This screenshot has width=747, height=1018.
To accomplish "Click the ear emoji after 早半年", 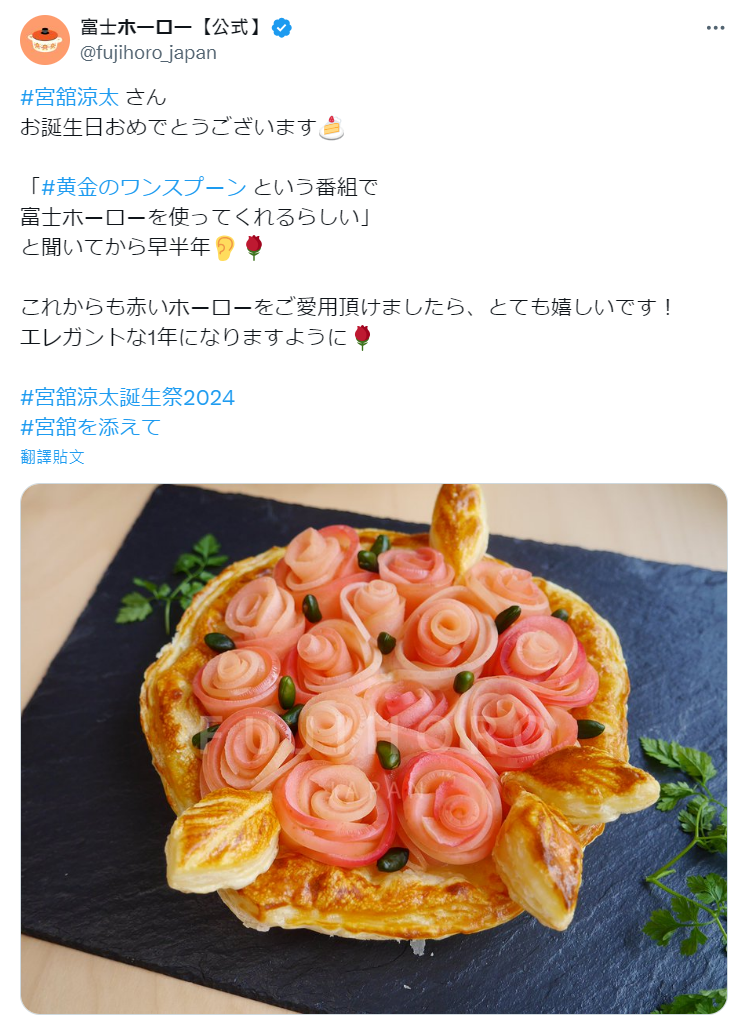I will point(225,247).
